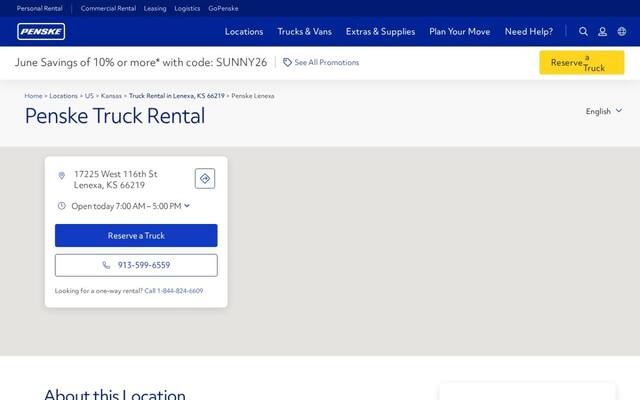Click the promotions tag icon

[x=287, y=62]
